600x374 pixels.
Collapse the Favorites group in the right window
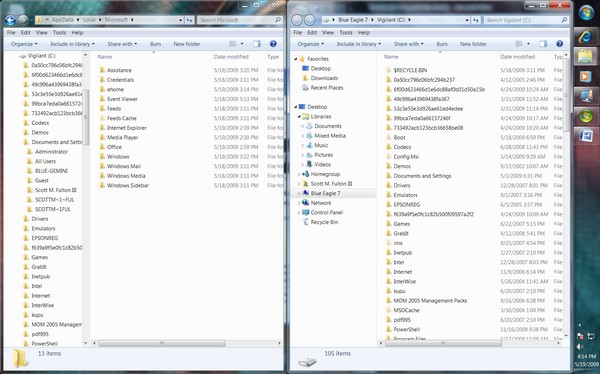coord(295,59)
